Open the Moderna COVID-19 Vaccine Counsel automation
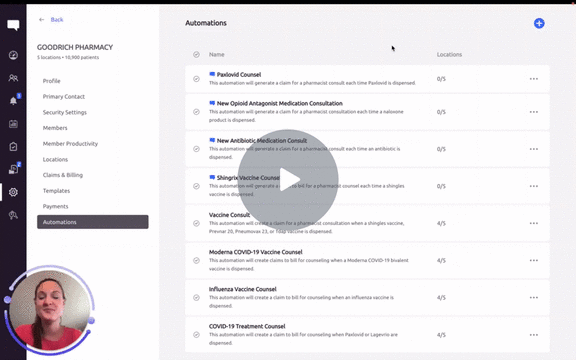 click(256, 252)
